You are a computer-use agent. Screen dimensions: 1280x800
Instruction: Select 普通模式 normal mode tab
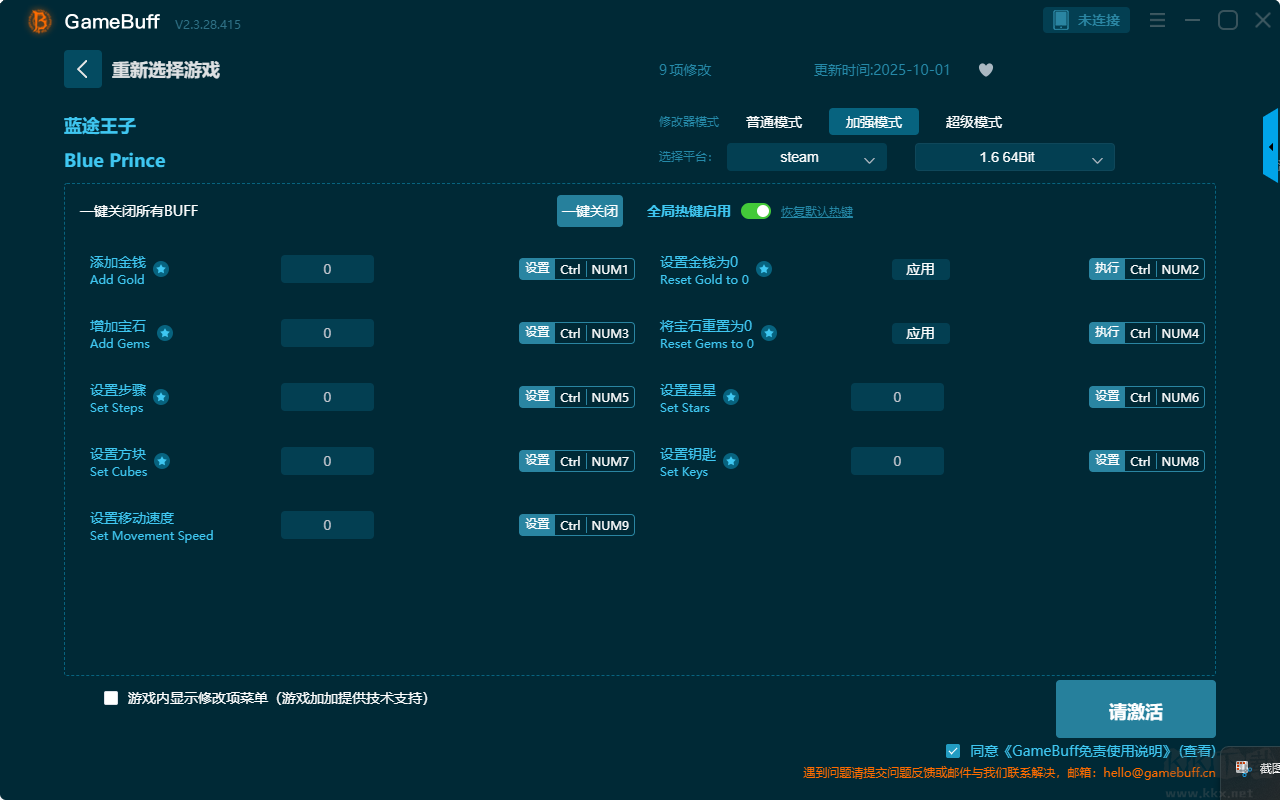[x=774, y=122]
